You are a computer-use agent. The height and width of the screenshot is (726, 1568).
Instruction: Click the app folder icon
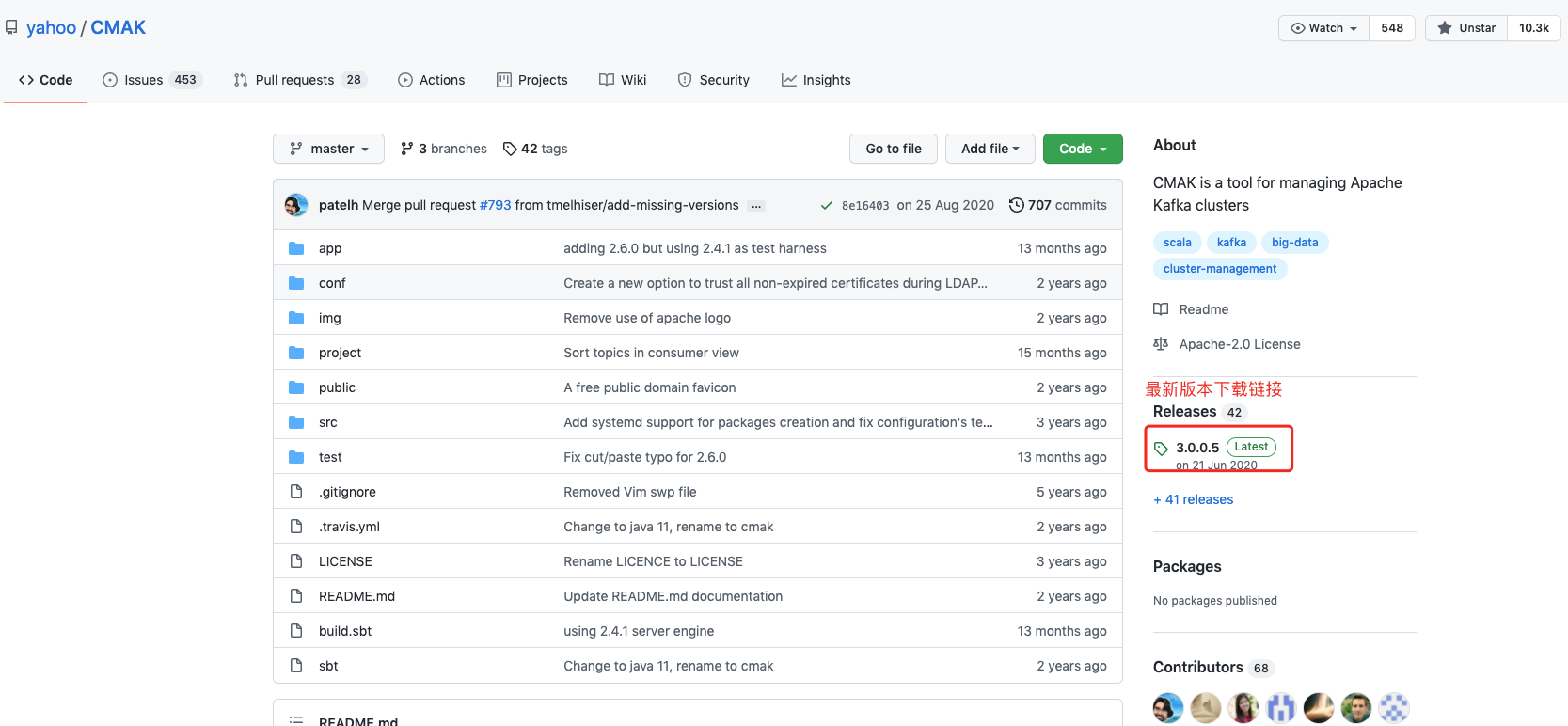click(296, 248)
